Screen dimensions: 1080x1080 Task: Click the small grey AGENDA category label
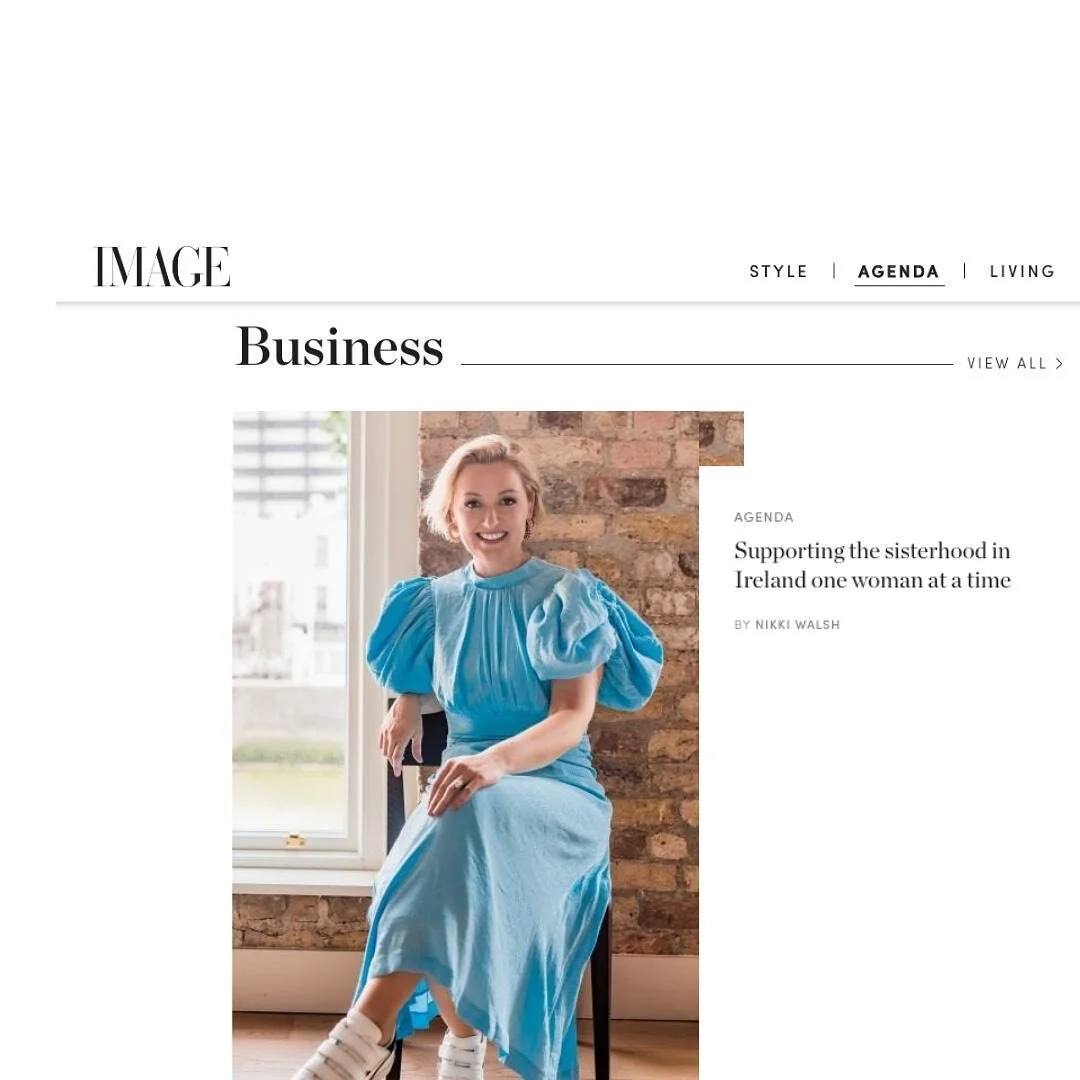coord(764,517)
